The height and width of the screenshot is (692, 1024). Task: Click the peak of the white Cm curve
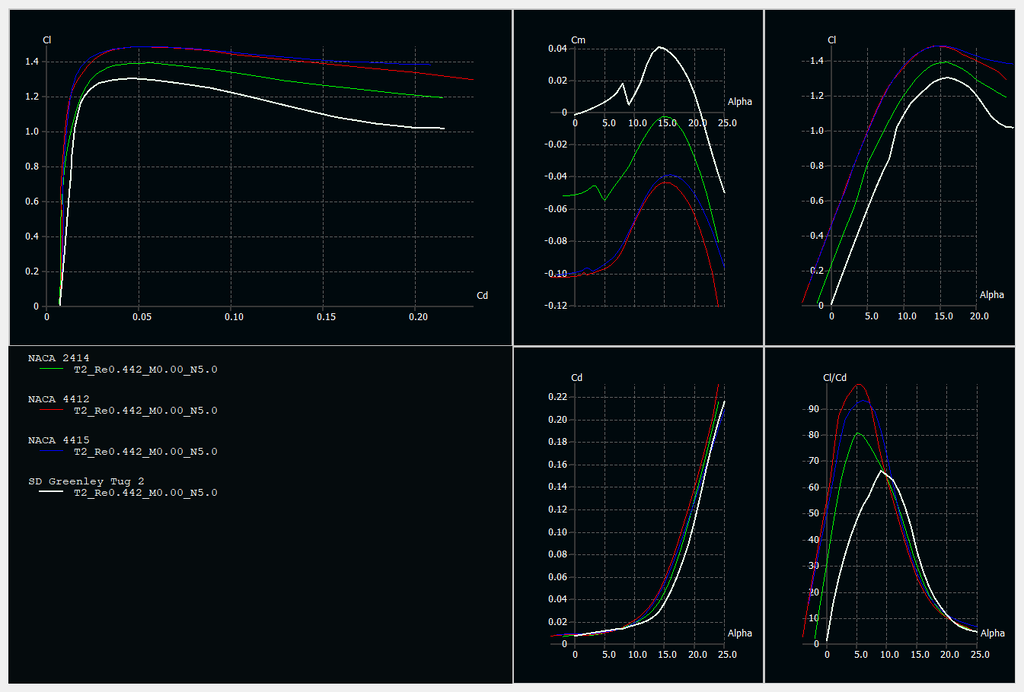pos(660,47)
